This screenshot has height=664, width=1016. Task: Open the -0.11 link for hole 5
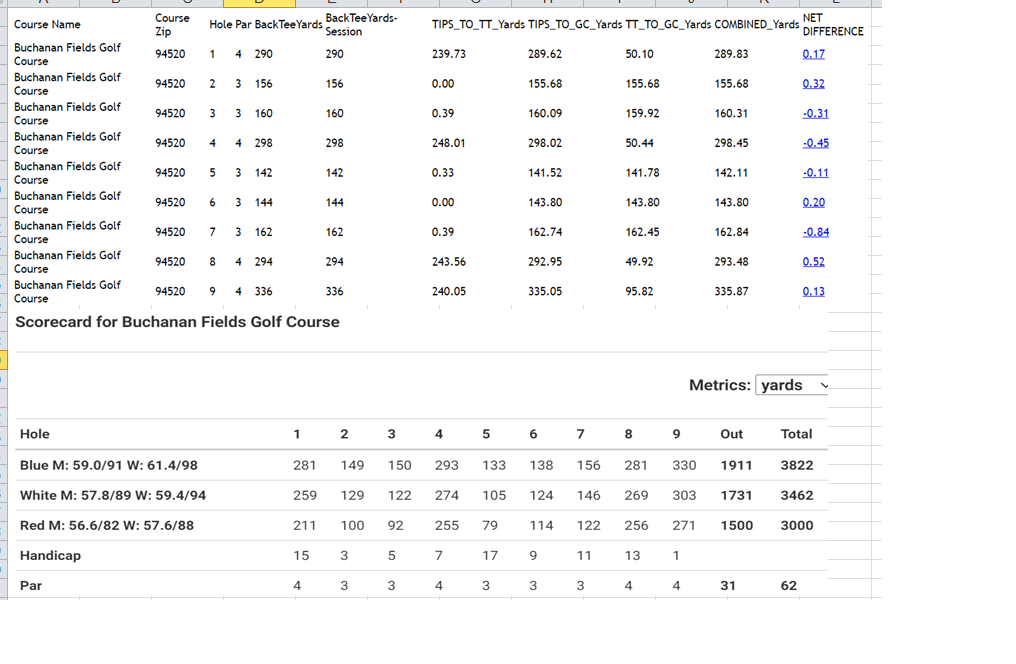(x=815, y=173)
